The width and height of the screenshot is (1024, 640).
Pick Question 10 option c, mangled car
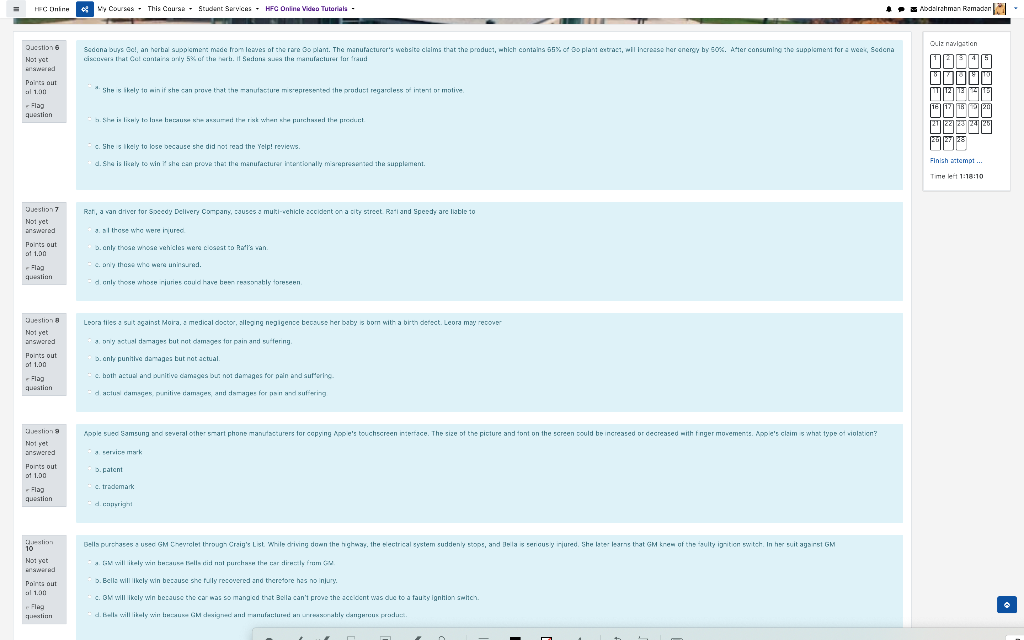pyautogui.click(x=90, y=597)
